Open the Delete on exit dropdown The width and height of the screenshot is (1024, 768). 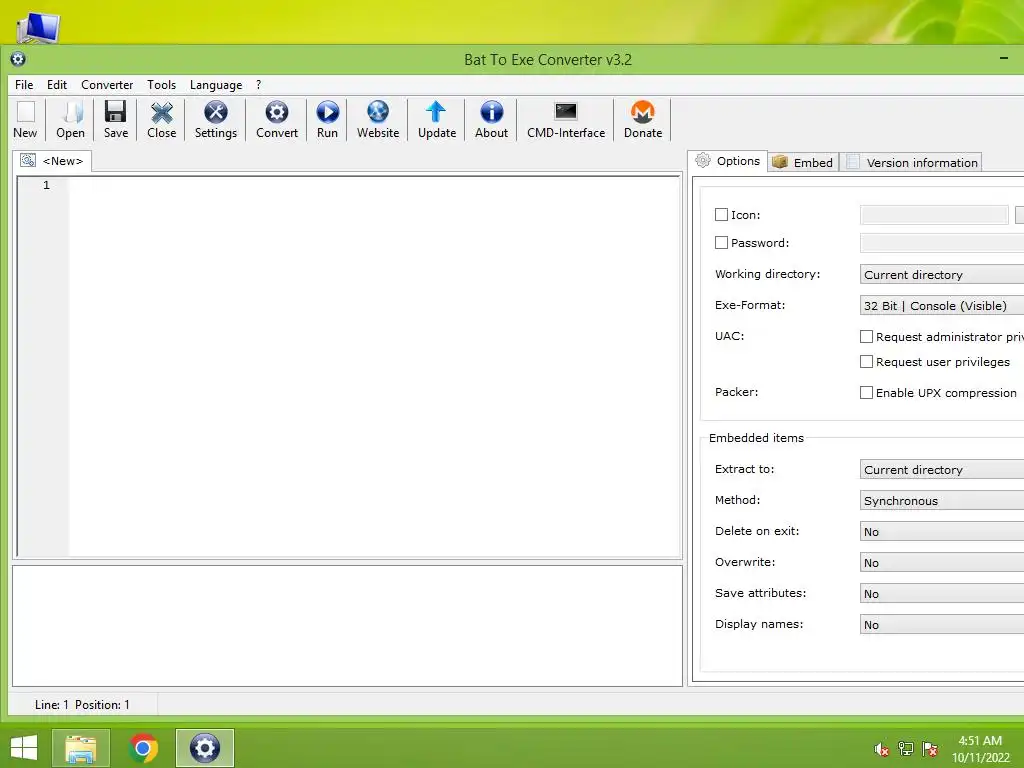[x=942, y=532]
